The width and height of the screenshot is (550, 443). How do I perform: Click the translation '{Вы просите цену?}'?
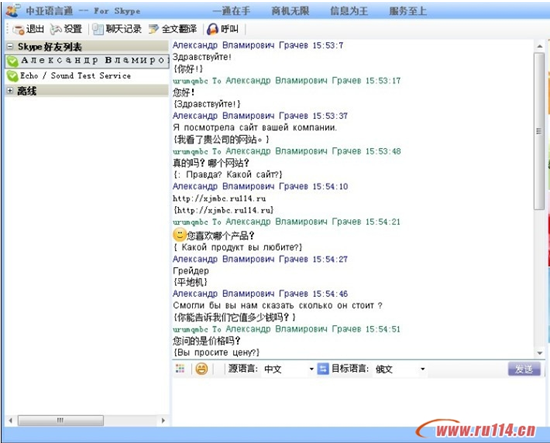pyautogui.click(x=216, y=353)
